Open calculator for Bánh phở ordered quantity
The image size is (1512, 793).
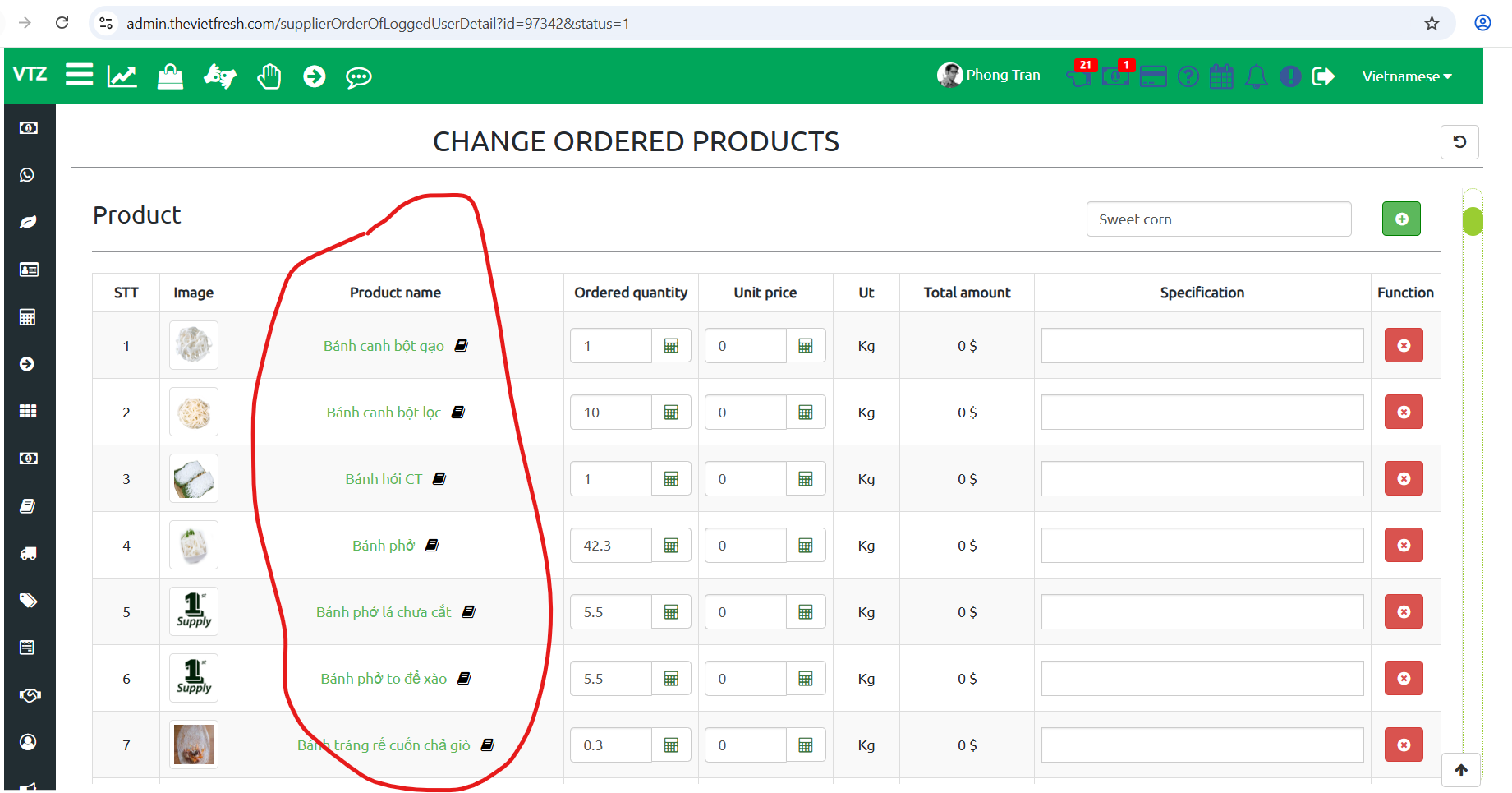click(x=671, y=546)
